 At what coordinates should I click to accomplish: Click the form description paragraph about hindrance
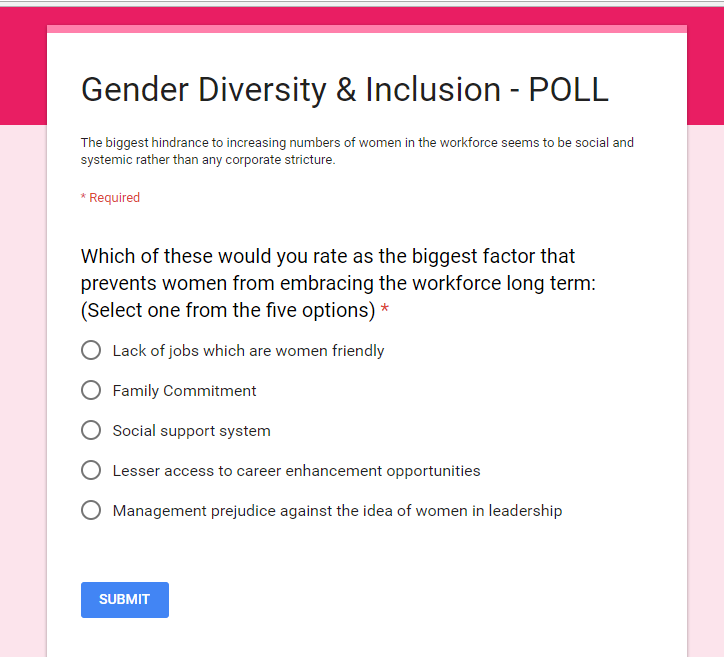tap(357, 151)
